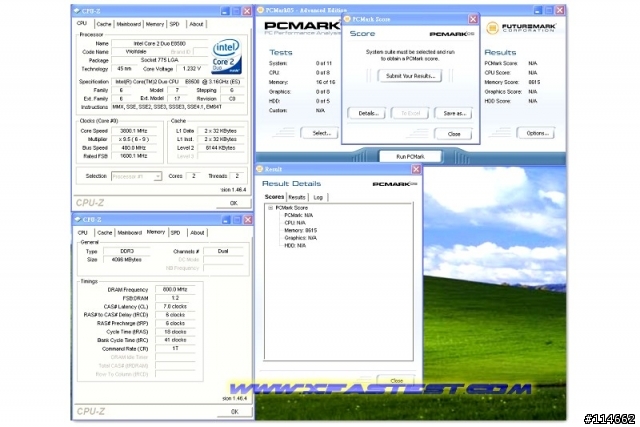
Task: Close the PCMark Score dialog via Close button
Action: pos(453,134)
